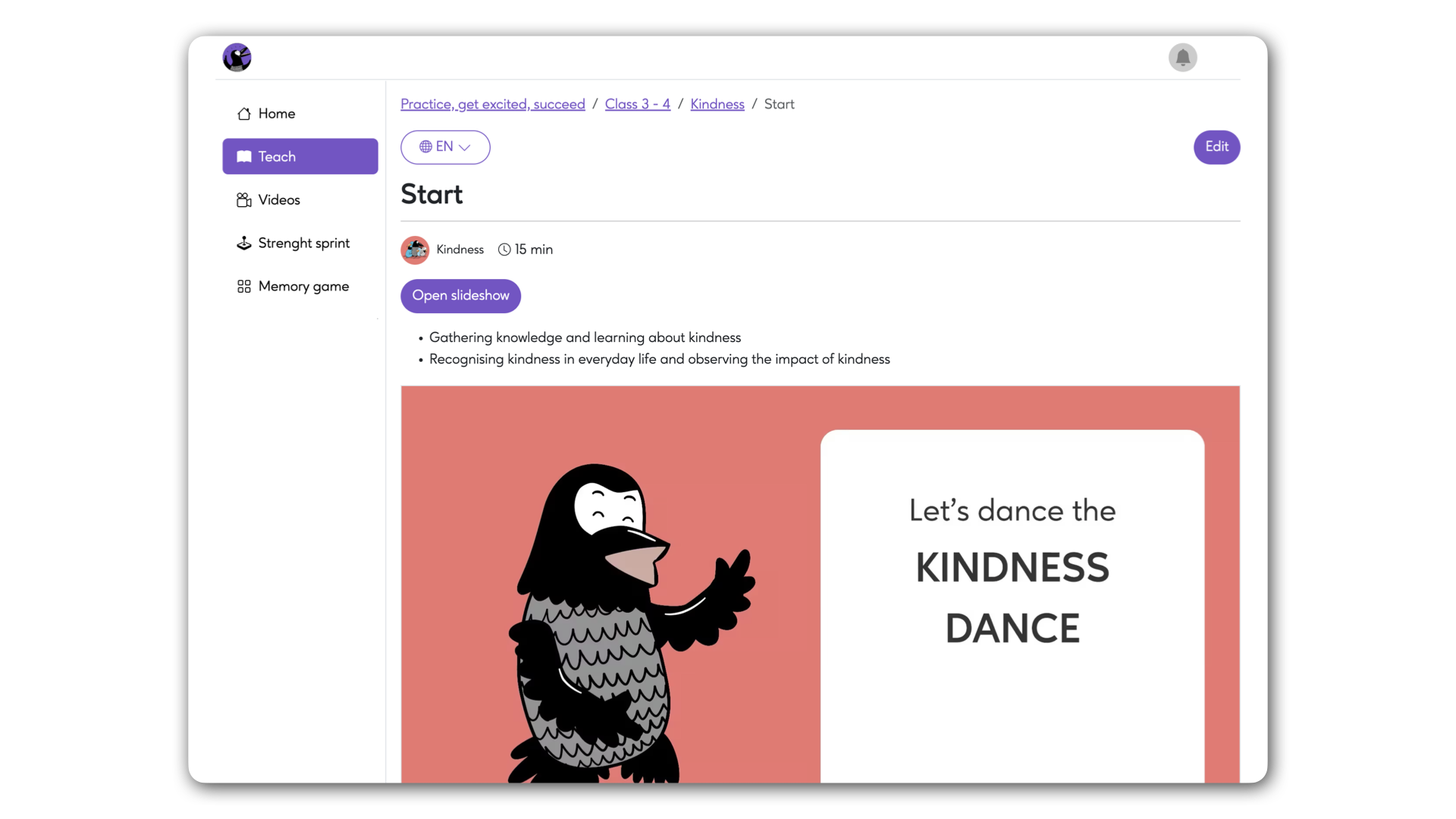
Task: Click the Kindness avatar icon
Action: click(415, 250)
